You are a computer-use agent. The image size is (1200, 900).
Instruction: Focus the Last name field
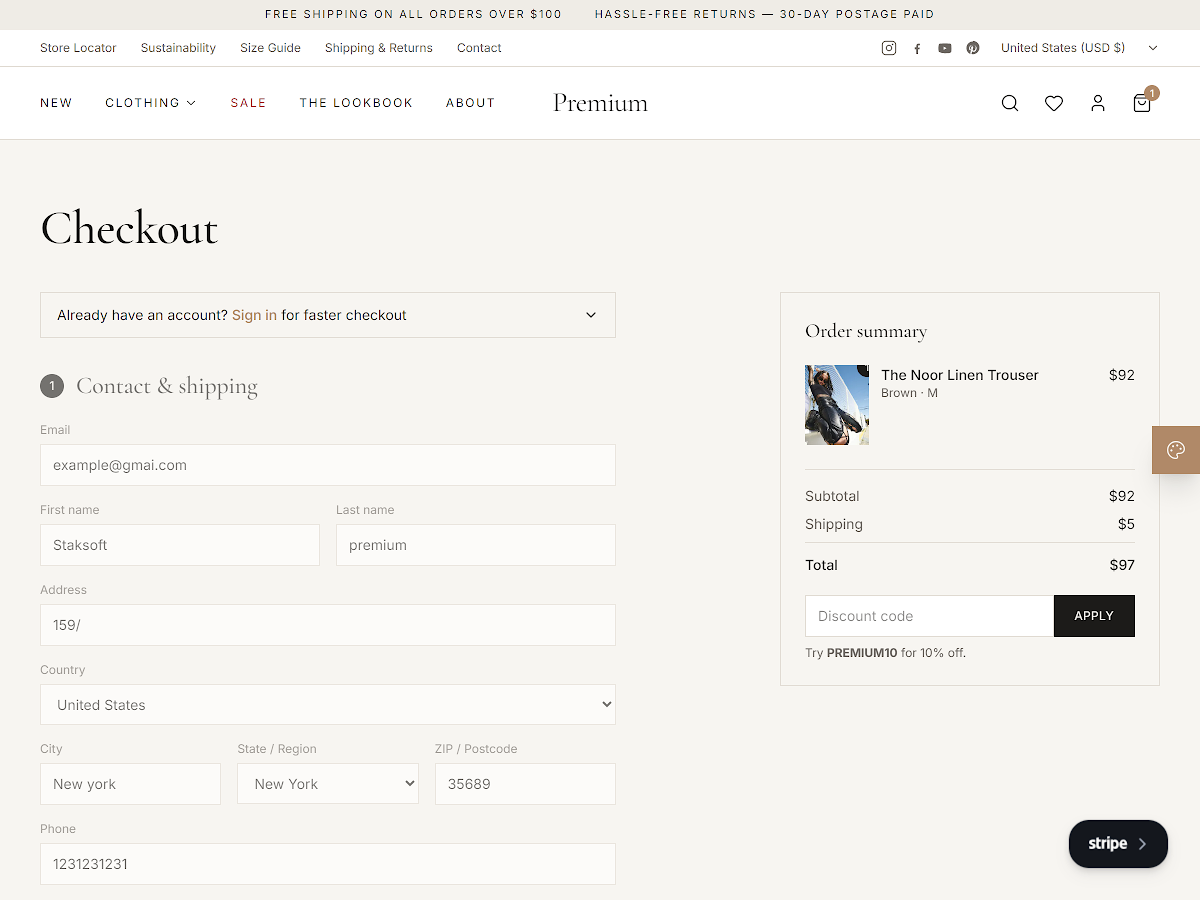point(476,545)
